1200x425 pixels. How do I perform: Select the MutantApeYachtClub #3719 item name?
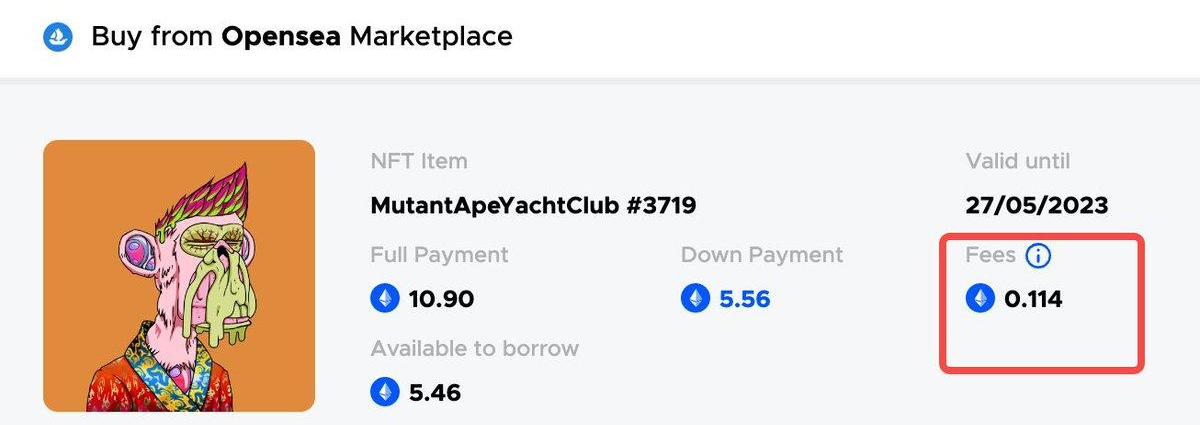533,206
